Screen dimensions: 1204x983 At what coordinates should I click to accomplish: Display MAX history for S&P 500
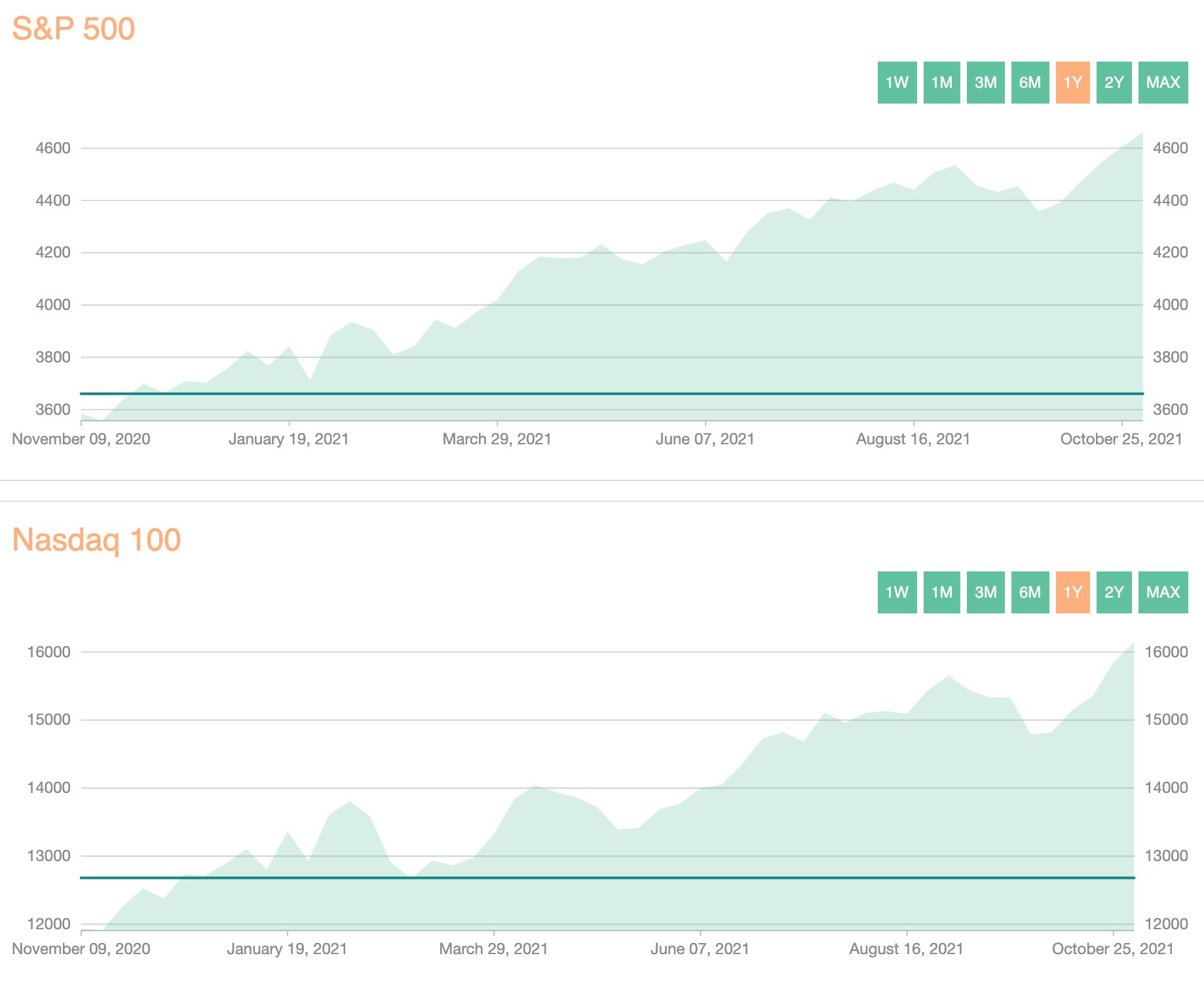tap(1163, 83)
